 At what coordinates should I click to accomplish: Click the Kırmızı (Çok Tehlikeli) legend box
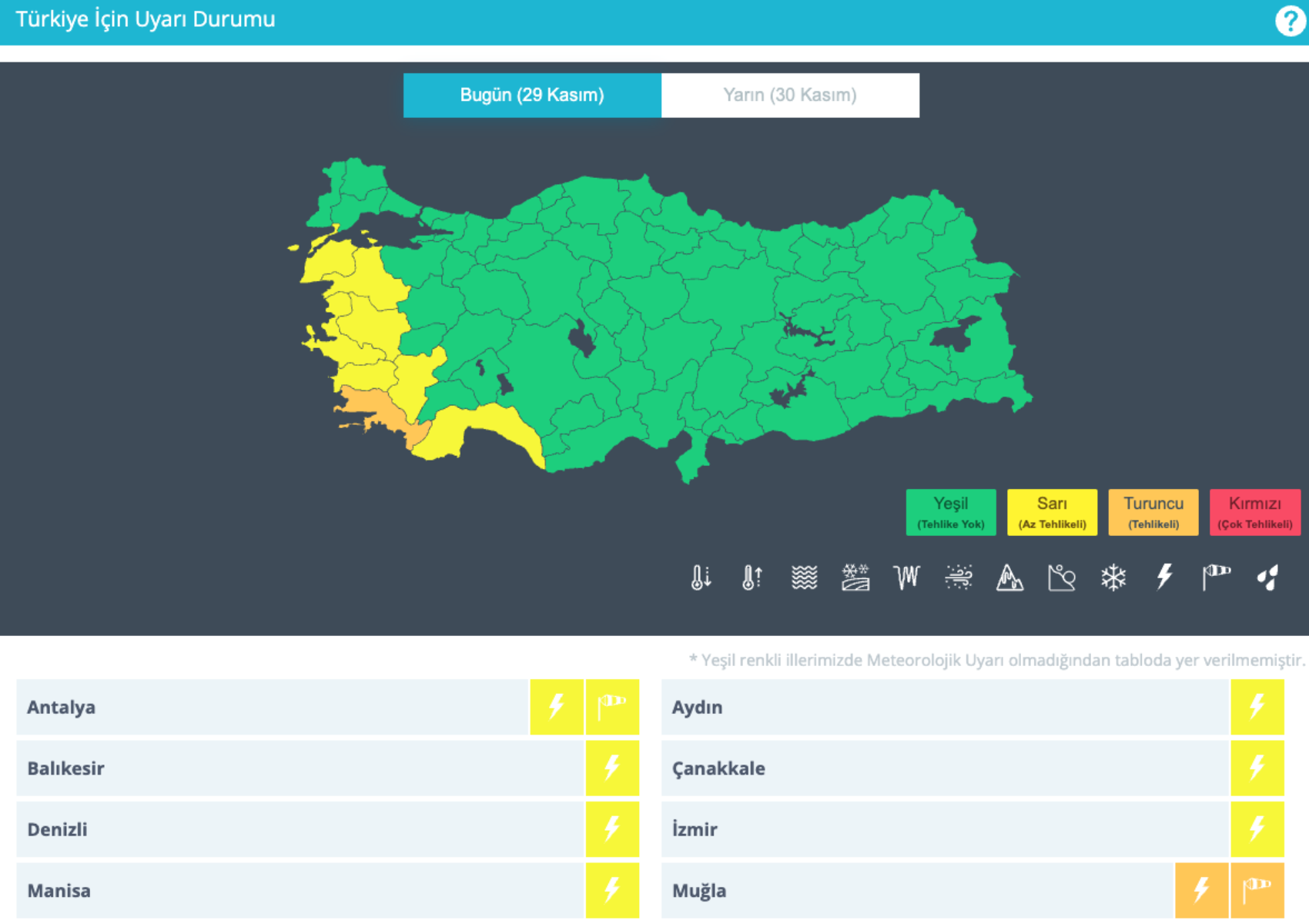1254,512
